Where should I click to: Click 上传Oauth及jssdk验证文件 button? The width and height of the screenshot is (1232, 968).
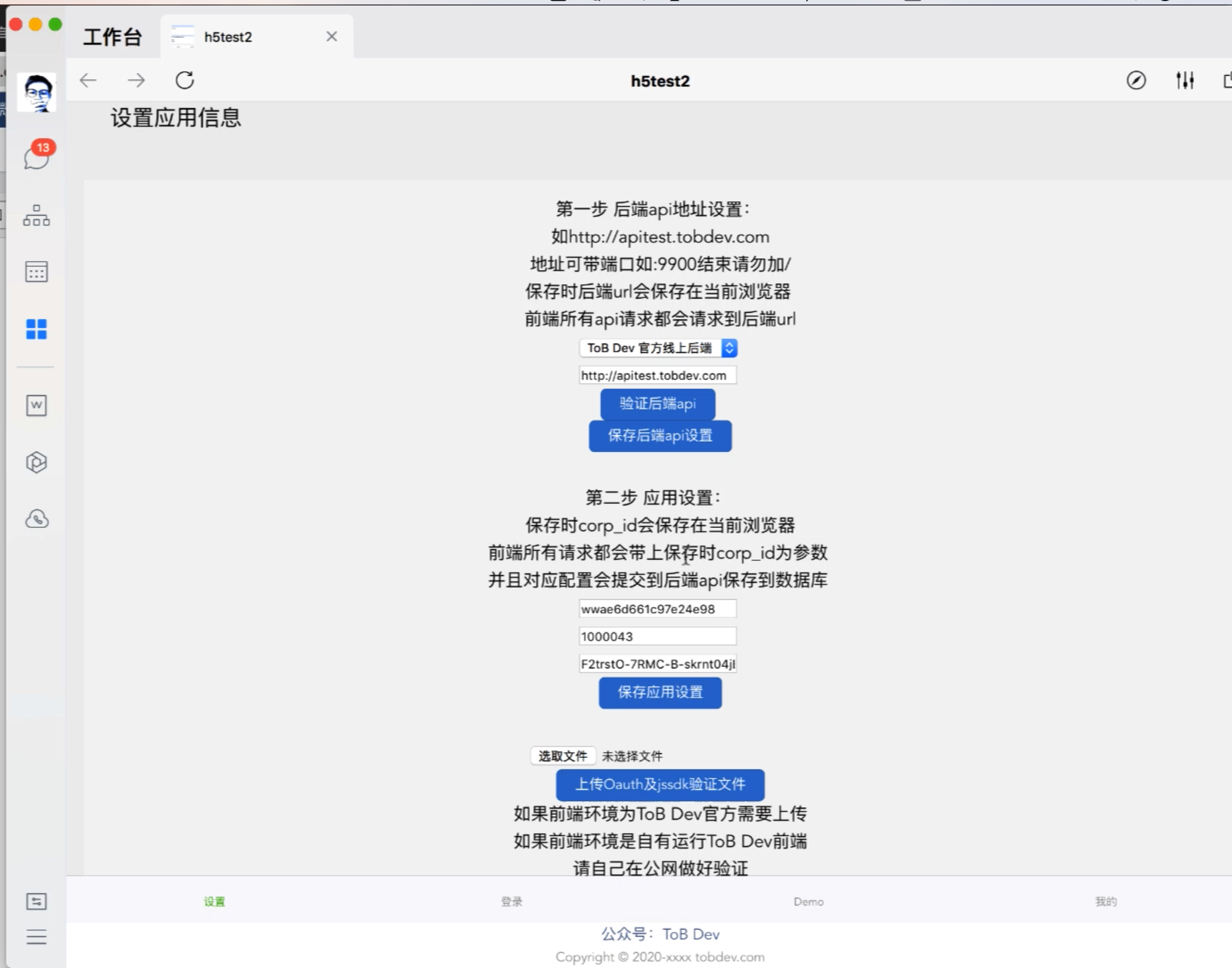point(660,785)
